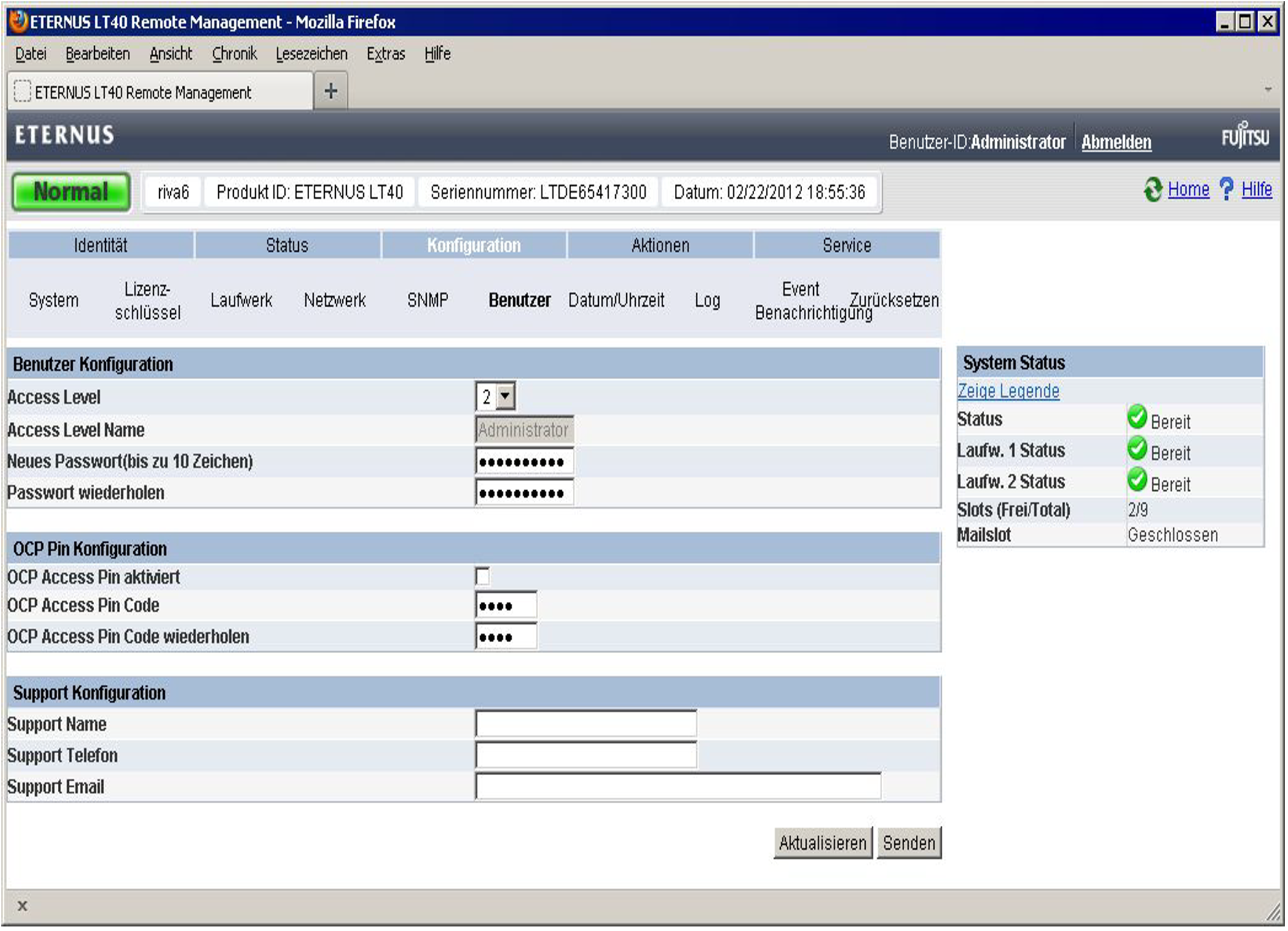Click the Senden button
The width and height of the screenshot is (1288, 931).
coord(909,842)
